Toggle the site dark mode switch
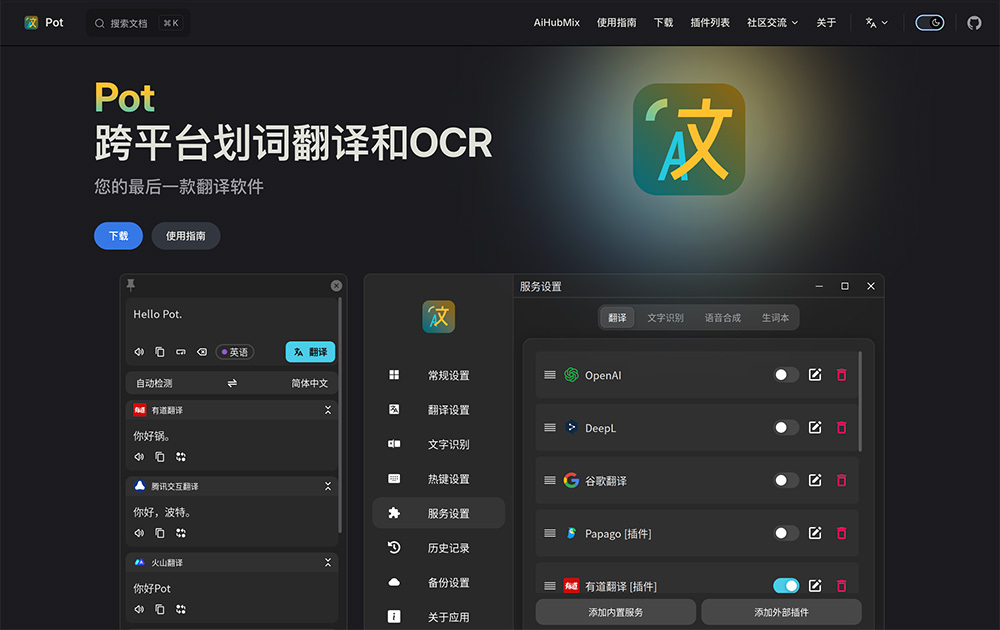Viewport: 1000px width, 630px height. (x=930, y=23)
